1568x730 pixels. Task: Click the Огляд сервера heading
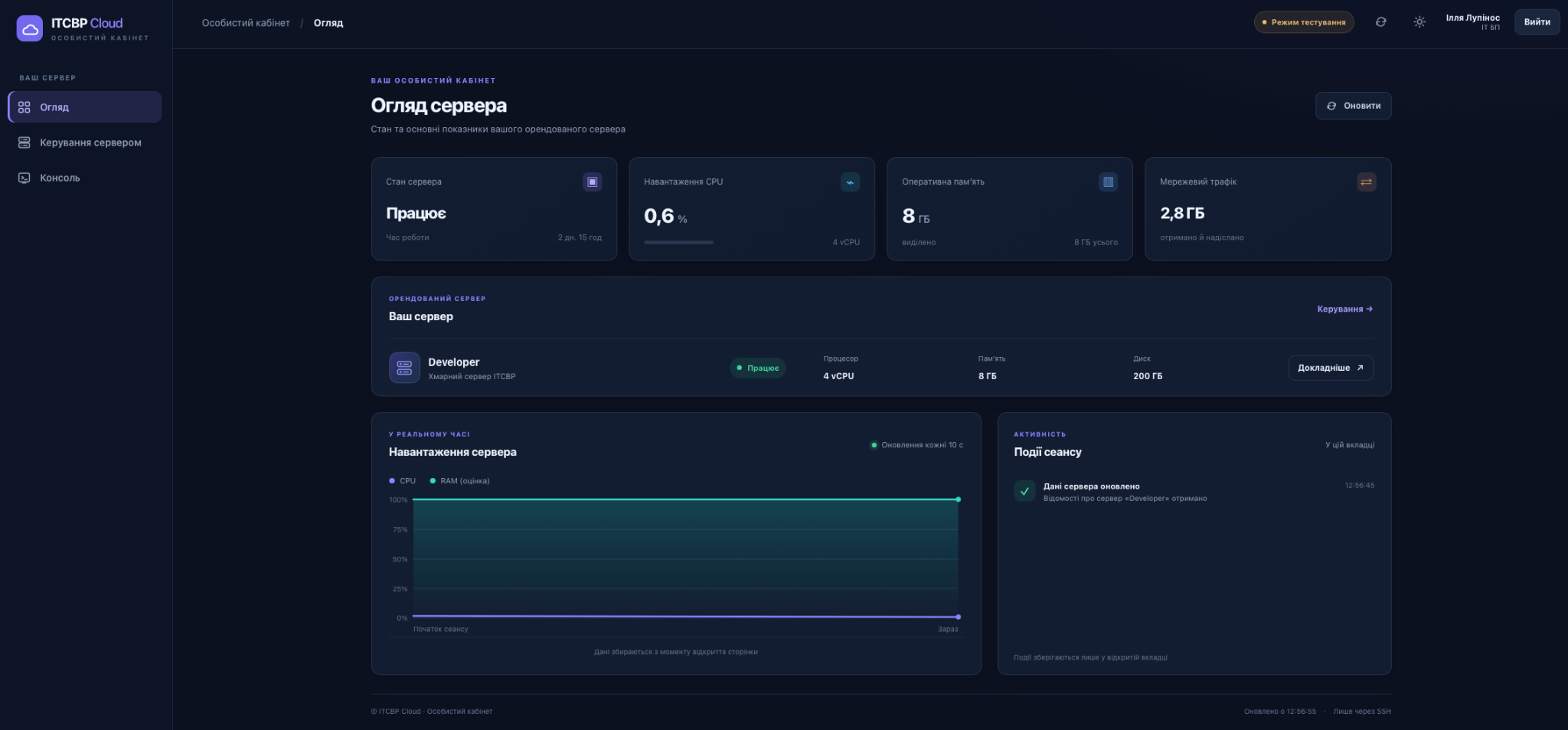439,106
